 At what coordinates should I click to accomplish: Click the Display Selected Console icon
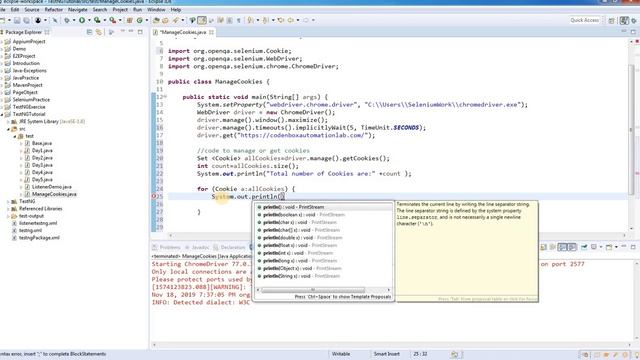coord(594,247)
